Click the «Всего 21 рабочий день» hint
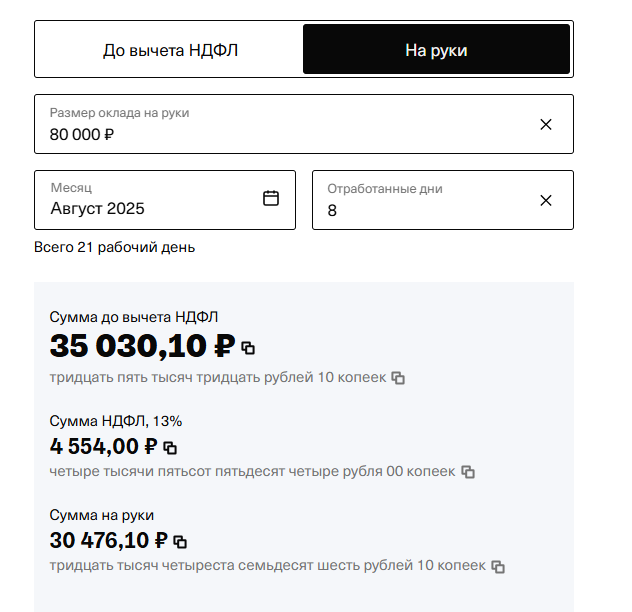 pos(114,247)
